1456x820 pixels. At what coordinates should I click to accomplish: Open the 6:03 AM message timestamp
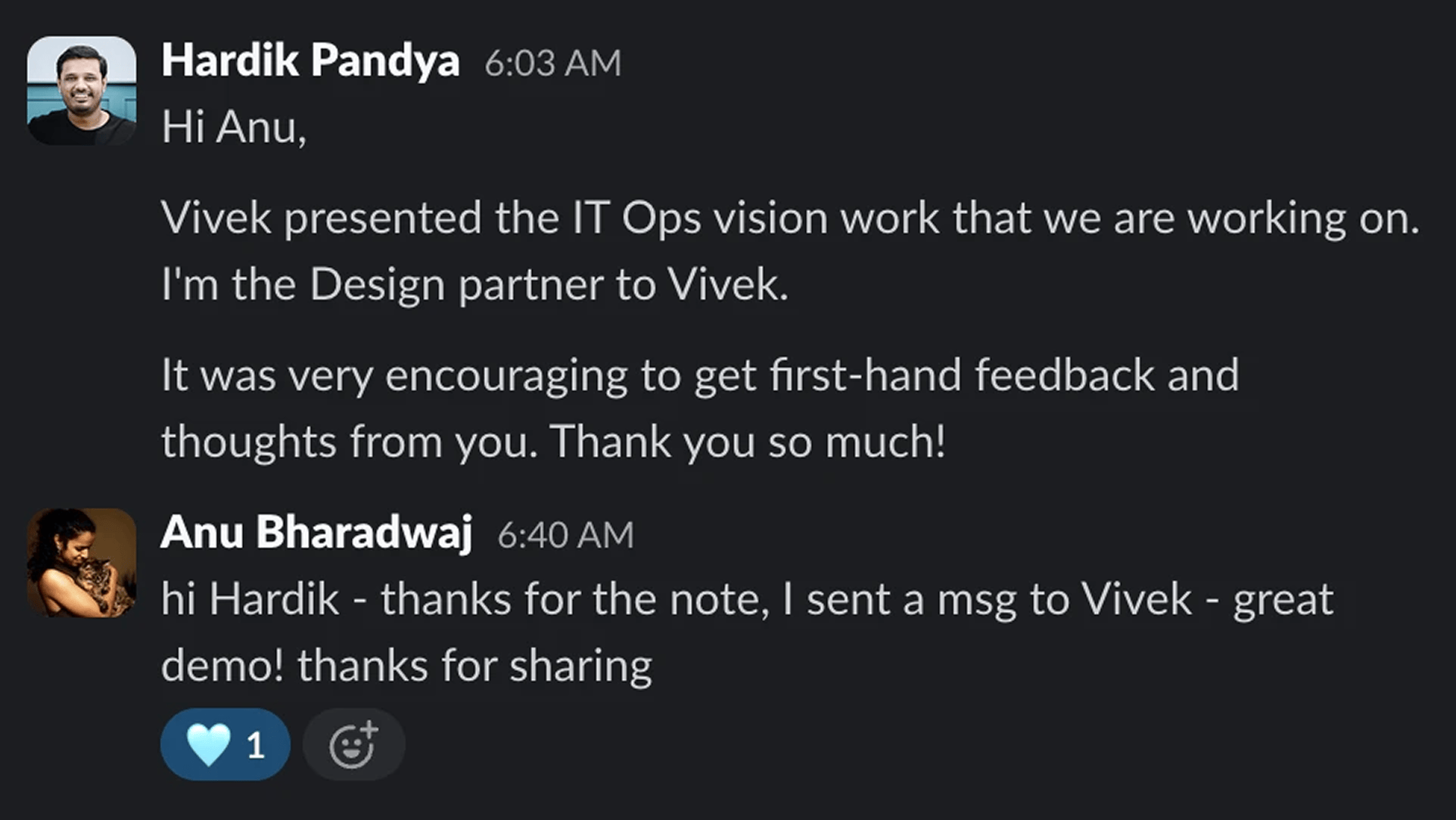coord(552,63)
